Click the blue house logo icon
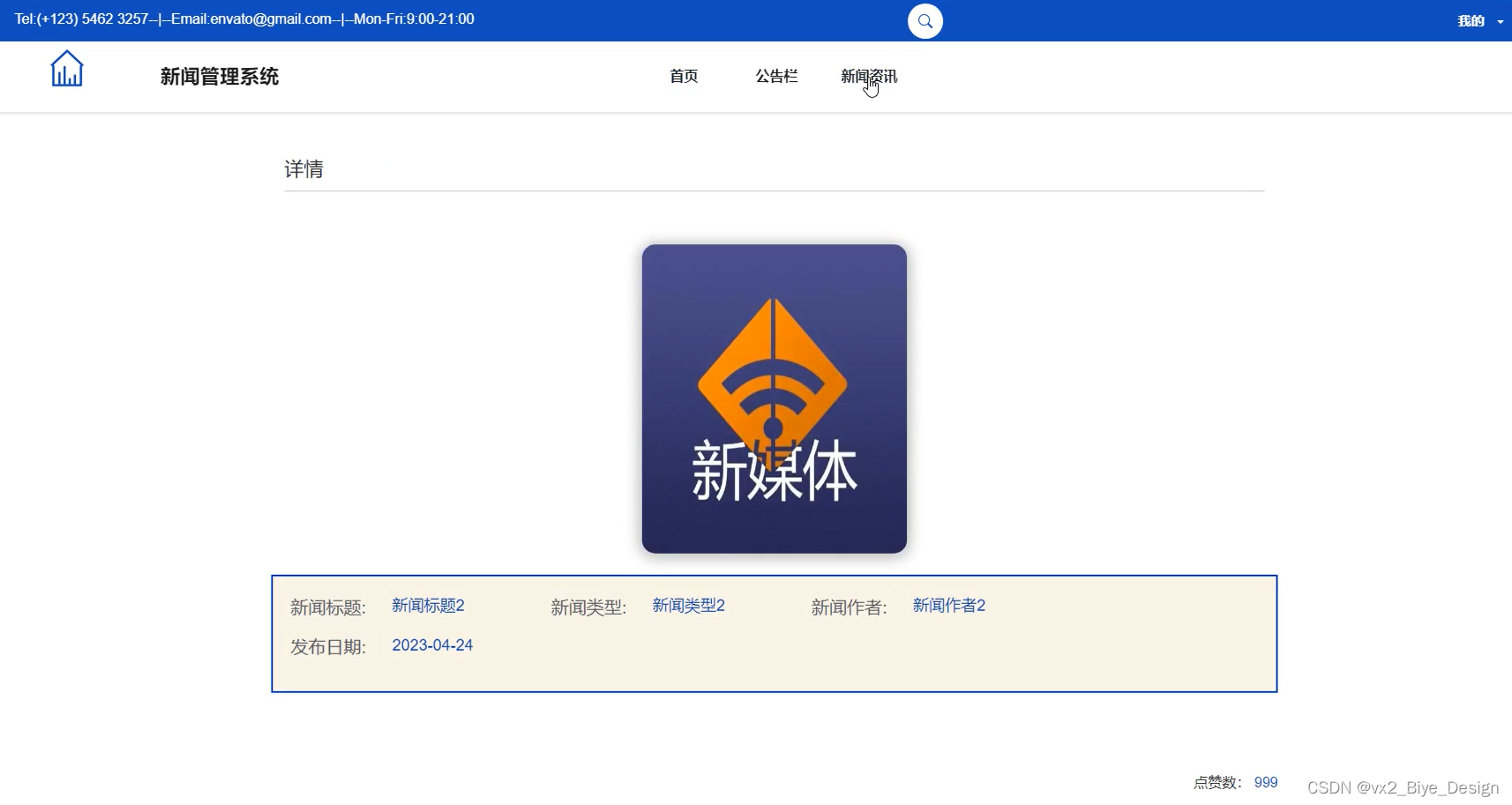This screenshot has height=805, width=1512. (x=67, y=69)
